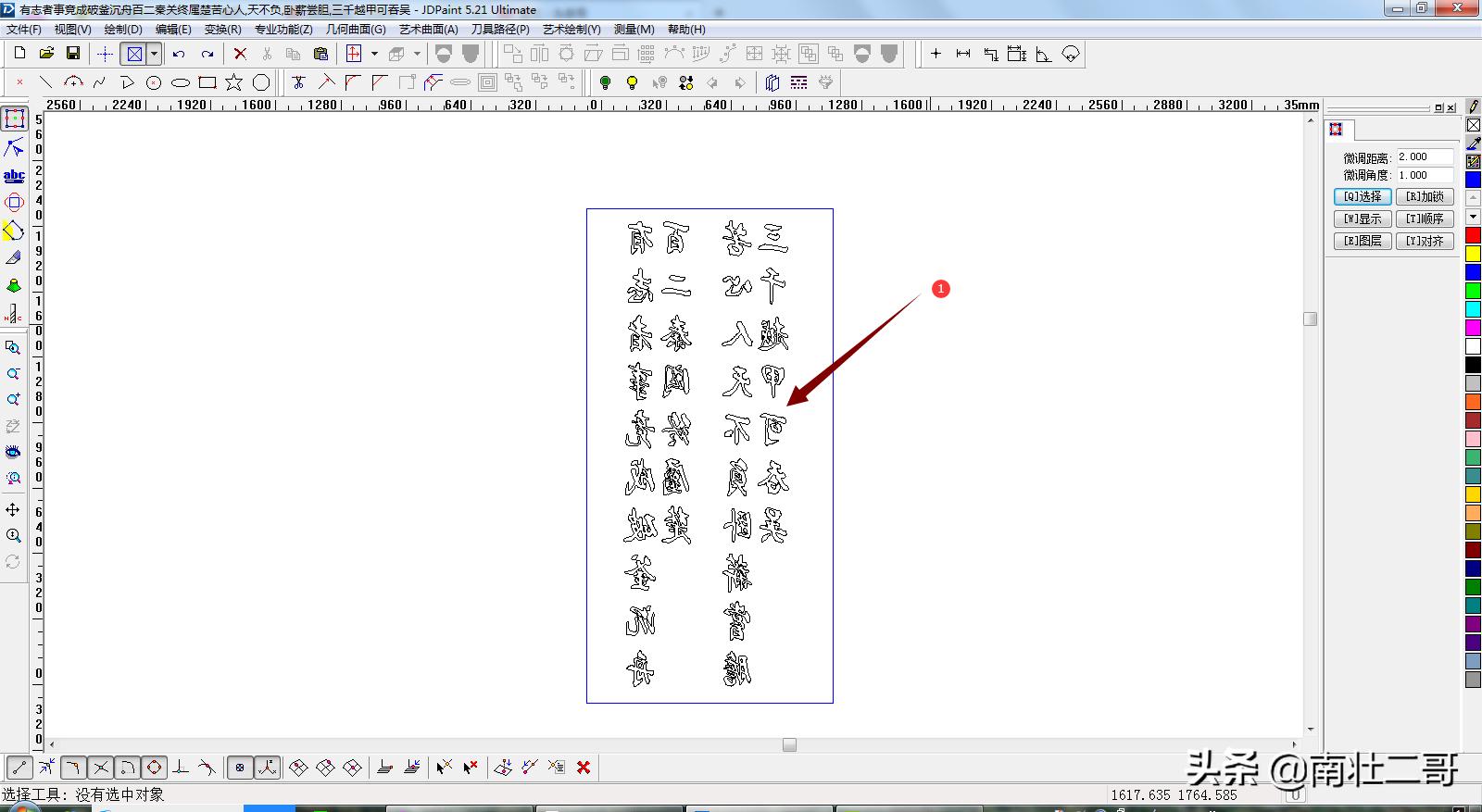Click the [T]顺序 button

1425,219
